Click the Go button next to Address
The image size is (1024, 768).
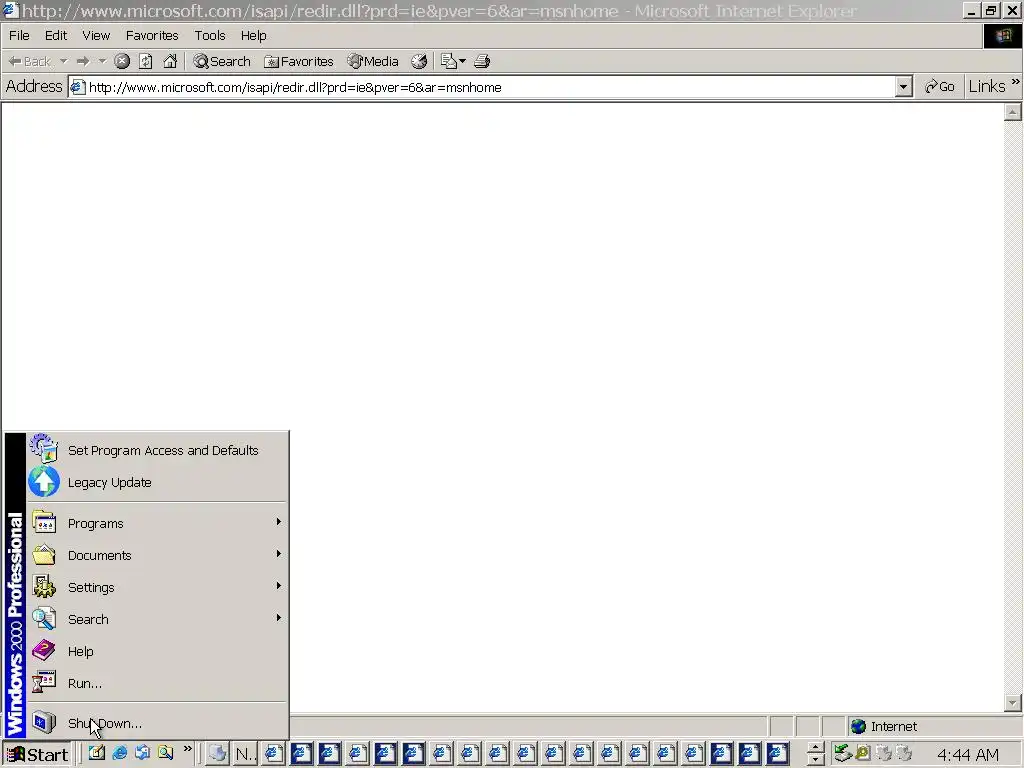pos(940,87)
